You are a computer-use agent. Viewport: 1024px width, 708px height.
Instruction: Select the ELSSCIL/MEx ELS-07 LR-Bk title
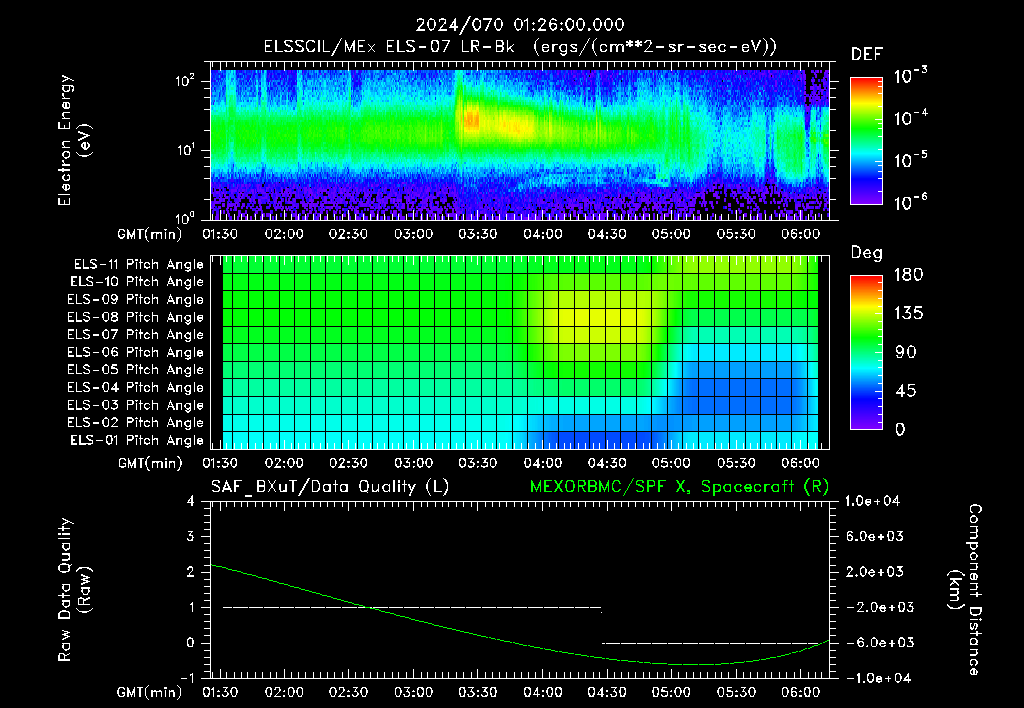389,47
